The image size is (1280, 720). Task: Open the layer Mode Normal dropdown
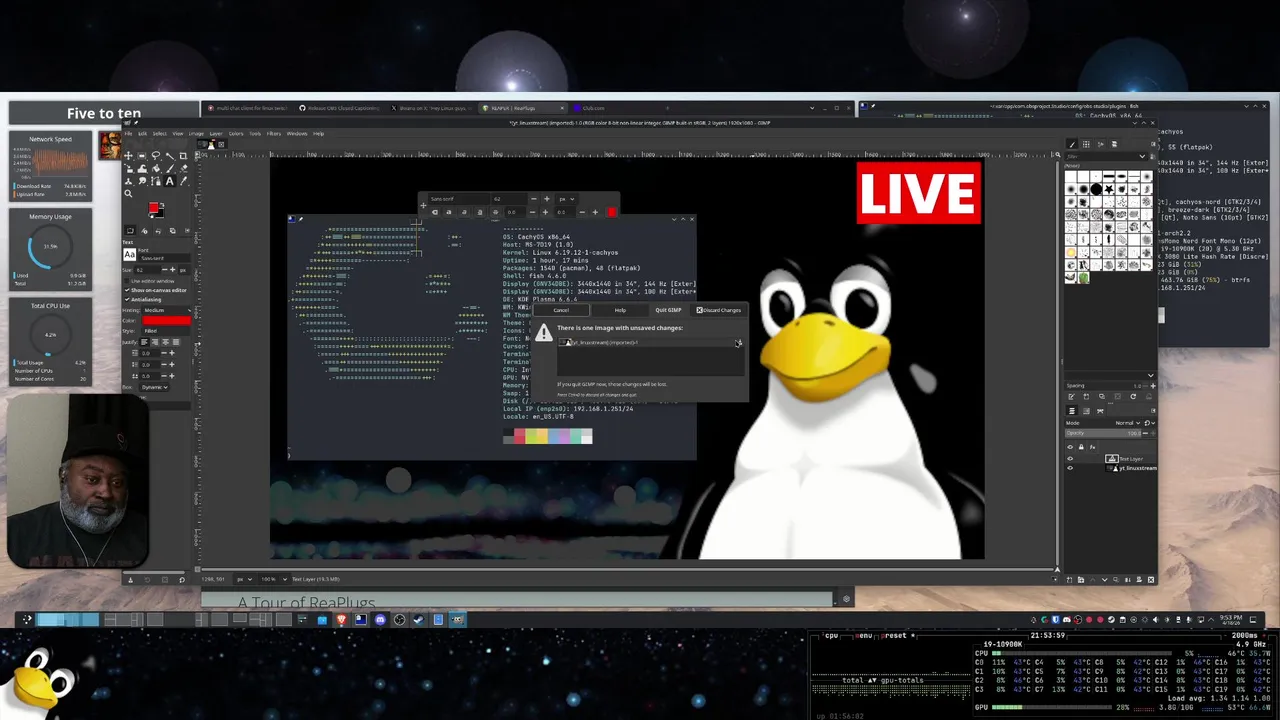pyautogui.click(x=1128, y=423)
